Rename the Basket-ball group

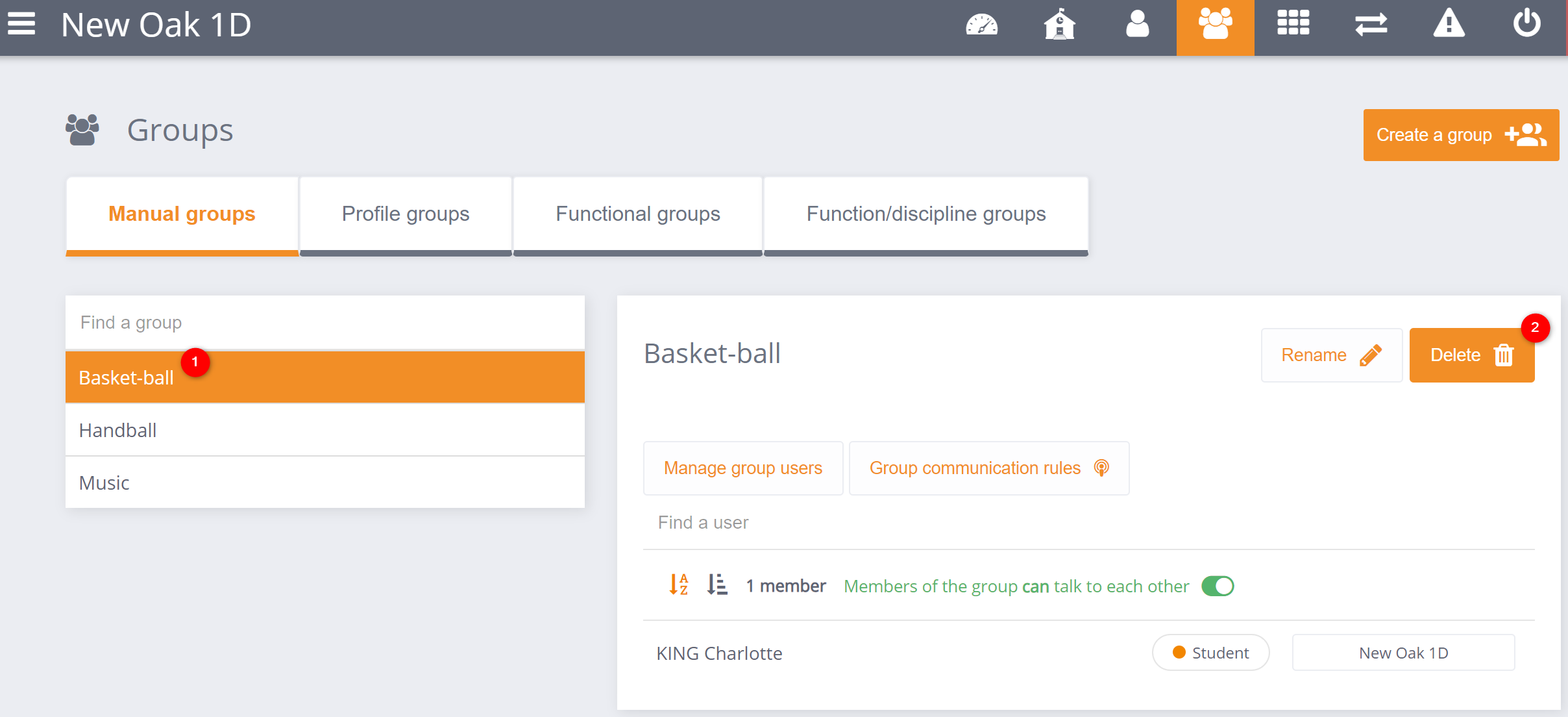1331,355
